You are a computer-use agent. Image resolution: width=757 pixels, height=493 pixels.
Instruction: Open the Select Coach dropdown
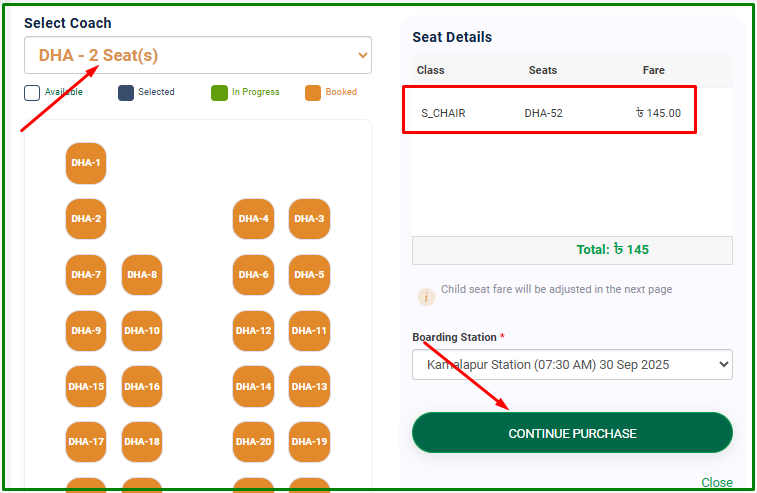(198, 55)
